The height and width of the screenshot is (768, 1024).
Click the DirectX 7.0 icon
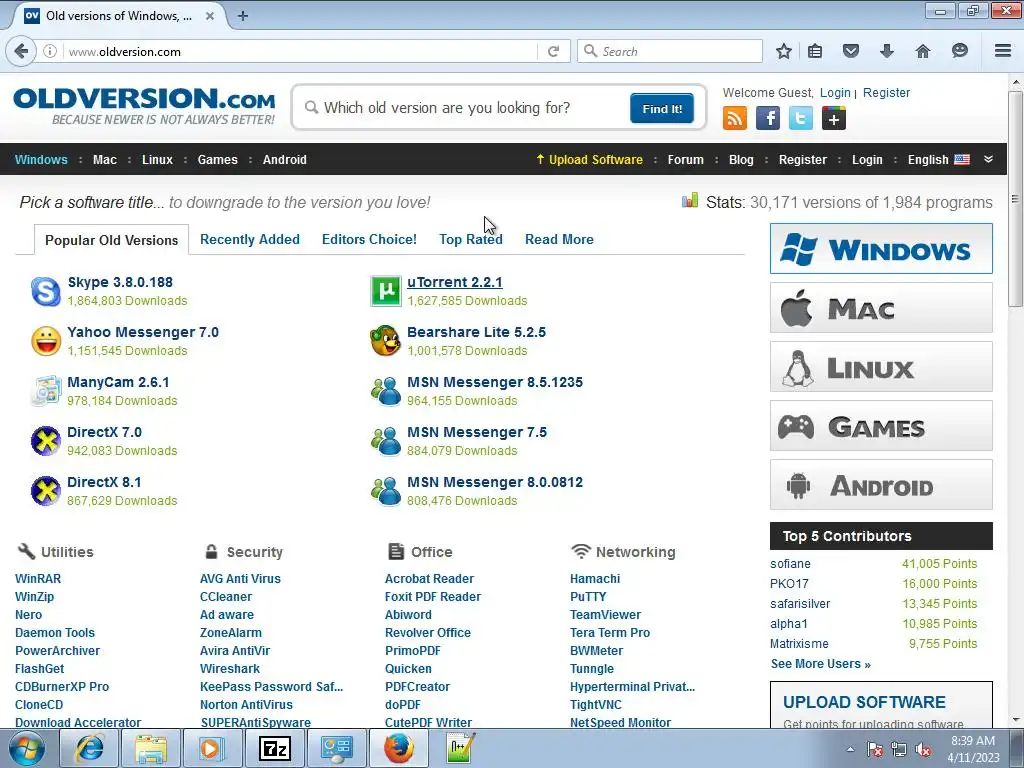(46, 441)
